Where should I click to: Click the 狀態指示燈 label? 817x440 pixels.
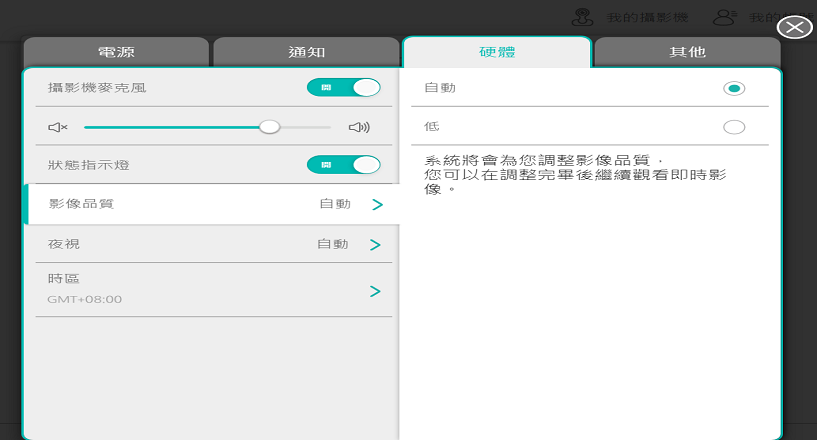[x=89, y=165]
